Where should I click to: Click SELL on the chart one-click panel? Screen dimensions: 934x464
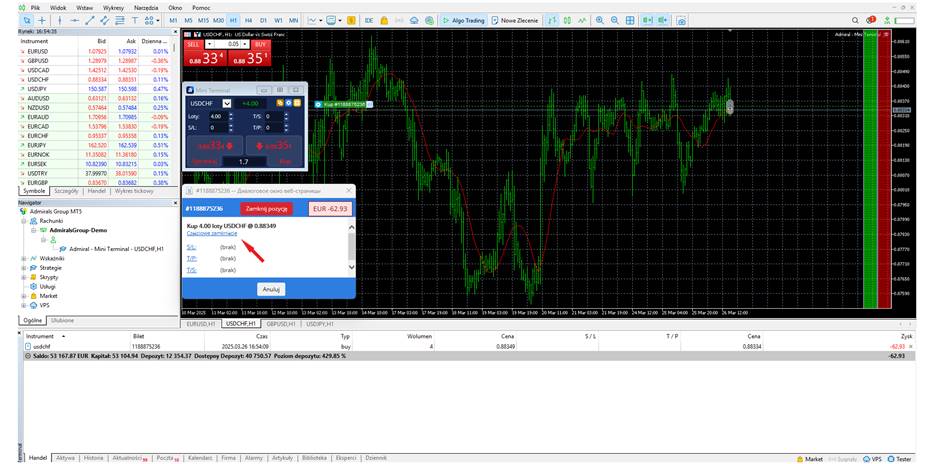192,44
